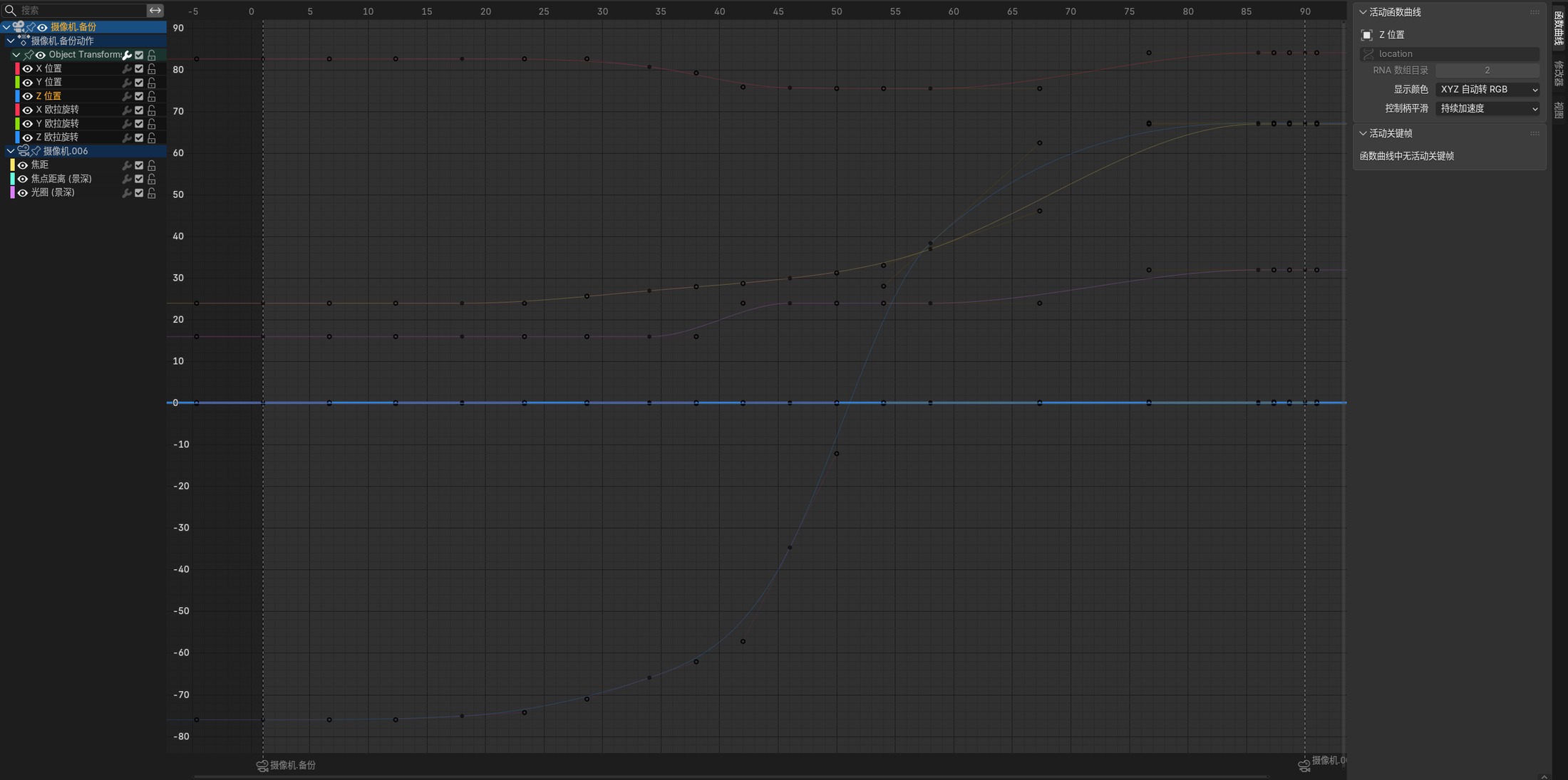Open the 显示颜色 dropdown (XYZ 自动转 RGB)
1568x780 pixels.
(1487, 90)
